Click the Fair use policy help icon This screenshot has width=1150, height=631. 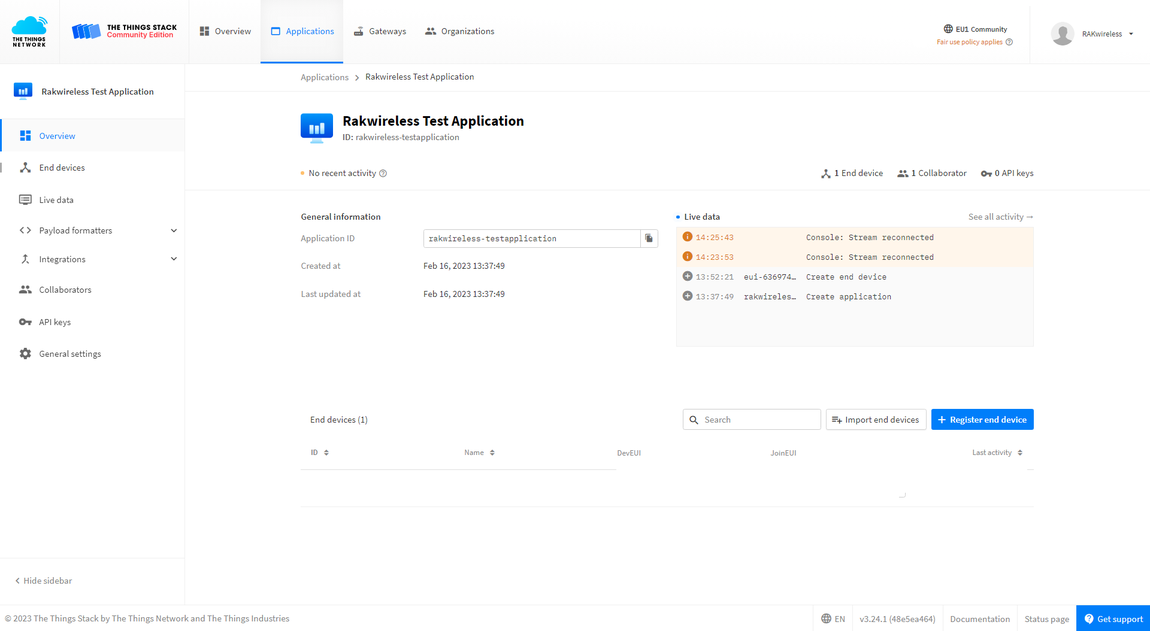click(x=1009, y=42)
